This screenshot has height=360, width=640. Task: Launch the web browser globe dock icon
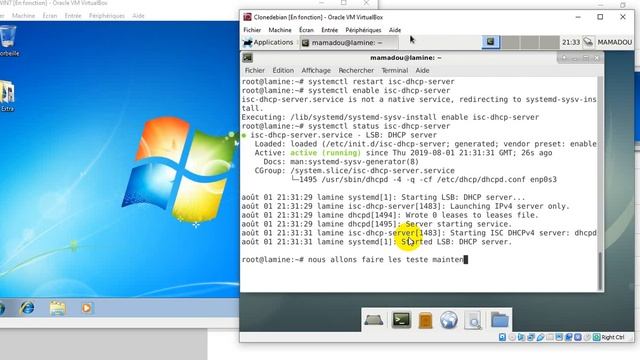tap(449, 320)
